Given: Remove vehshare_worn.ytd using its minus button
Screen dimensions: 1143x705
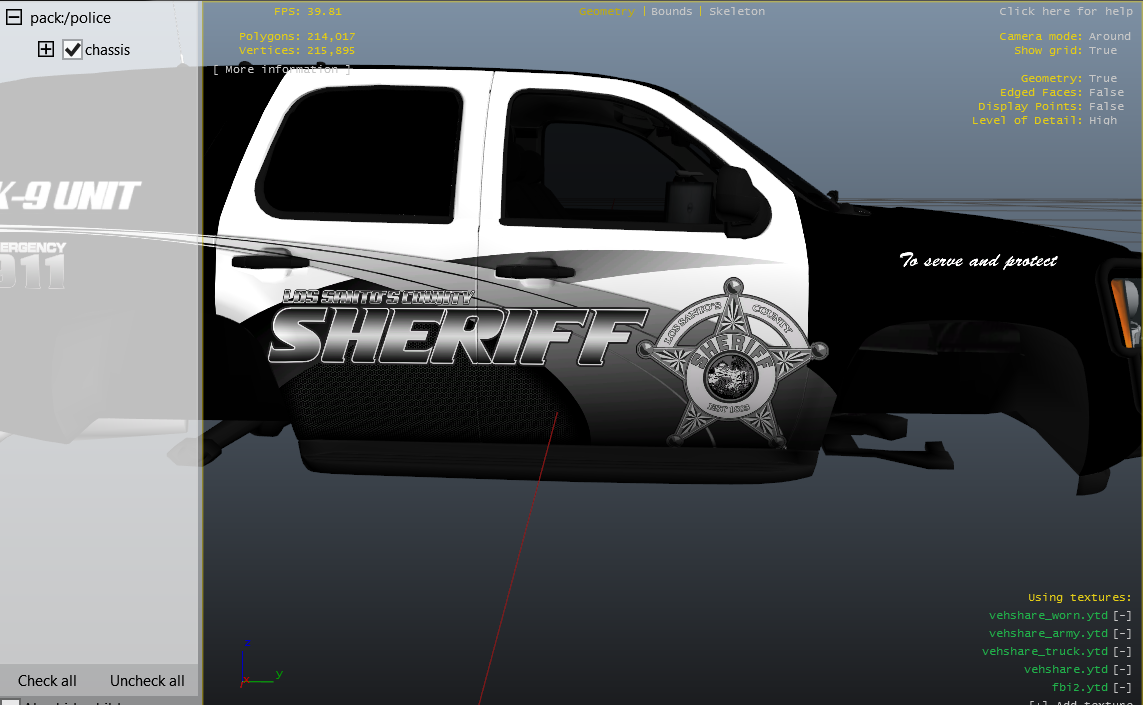Looking at the screenshot, I should 1122,616.
